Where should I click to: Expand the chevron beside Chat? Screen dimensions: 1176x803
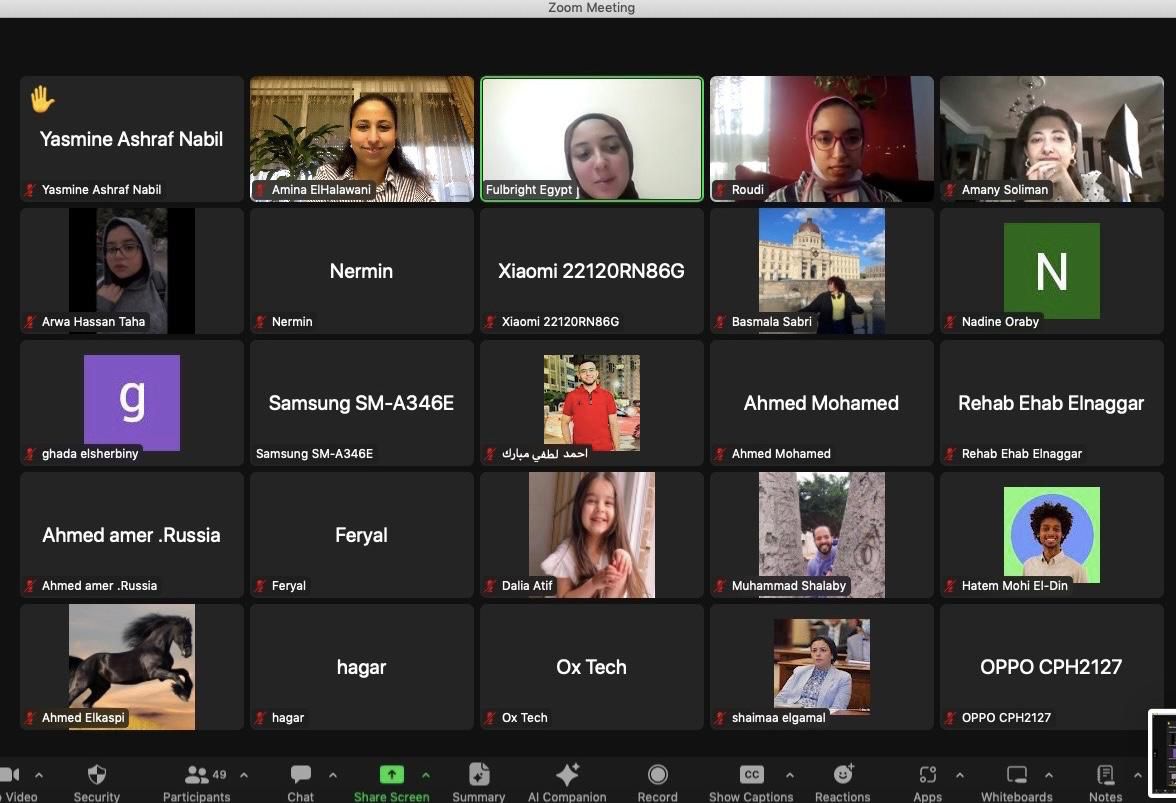point(333,775)
